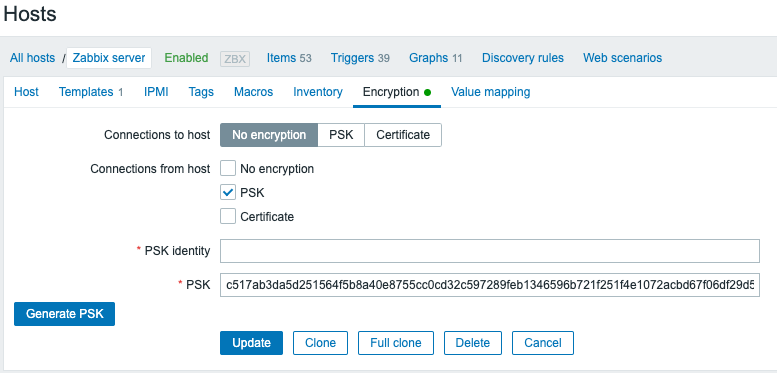The image size is (777, 373).
Task: Switch to the Tags tab
Action: (x=201, y=92)
